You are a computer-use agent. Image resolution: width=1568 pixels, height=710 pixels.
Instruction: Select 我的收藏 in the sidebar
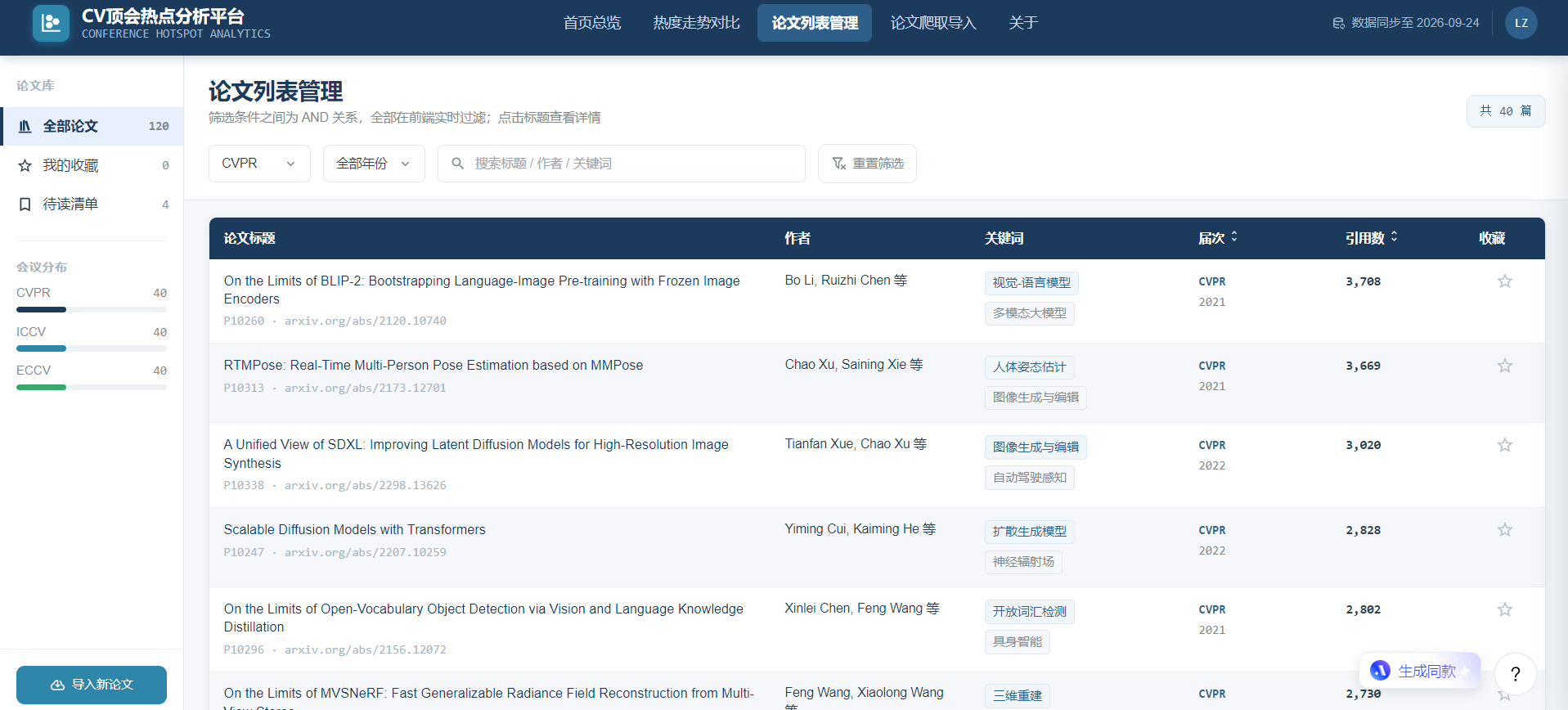click(92, 165)
